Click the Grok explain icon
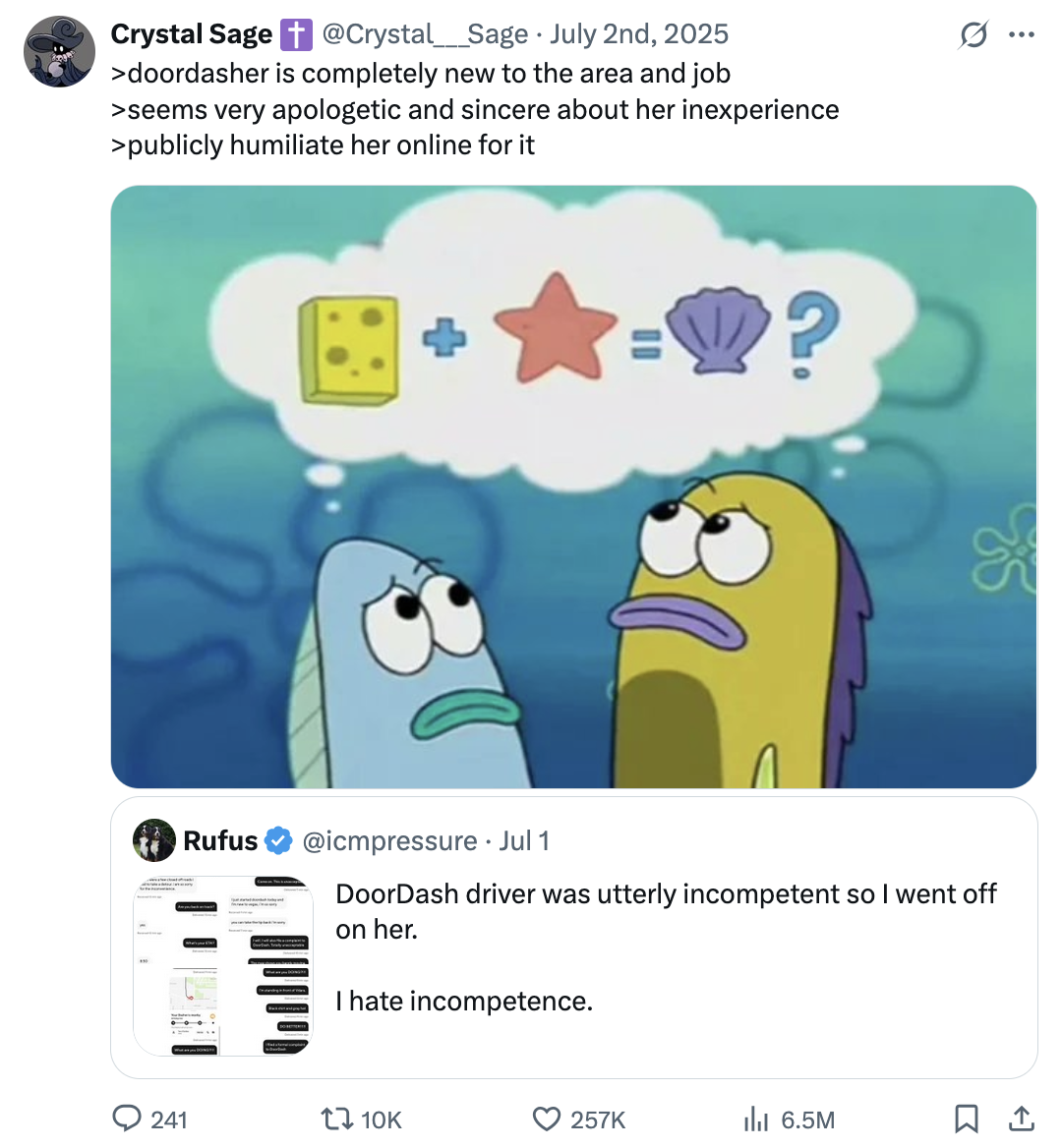1062x1148 pixels. click(973, 35)
